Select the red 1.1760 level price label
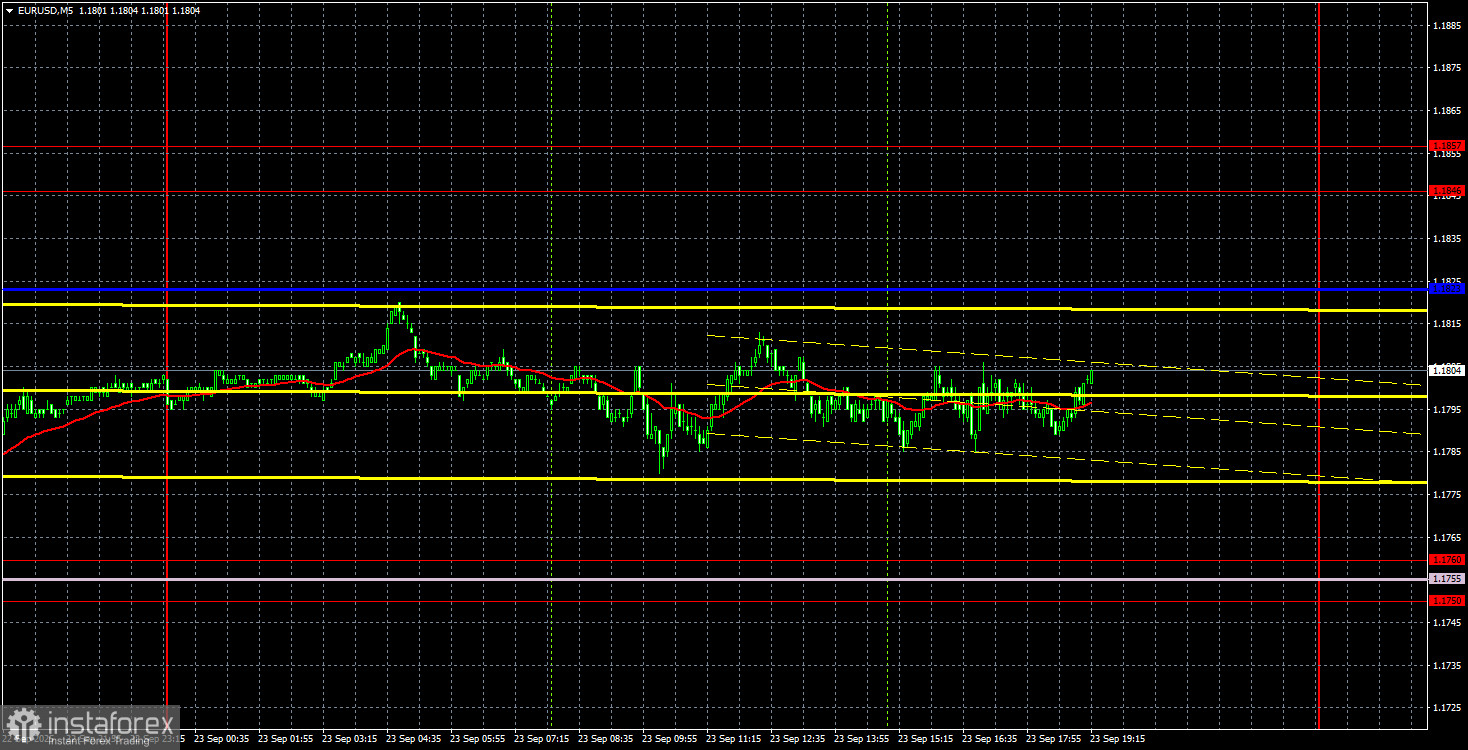 pos(1448,560)
